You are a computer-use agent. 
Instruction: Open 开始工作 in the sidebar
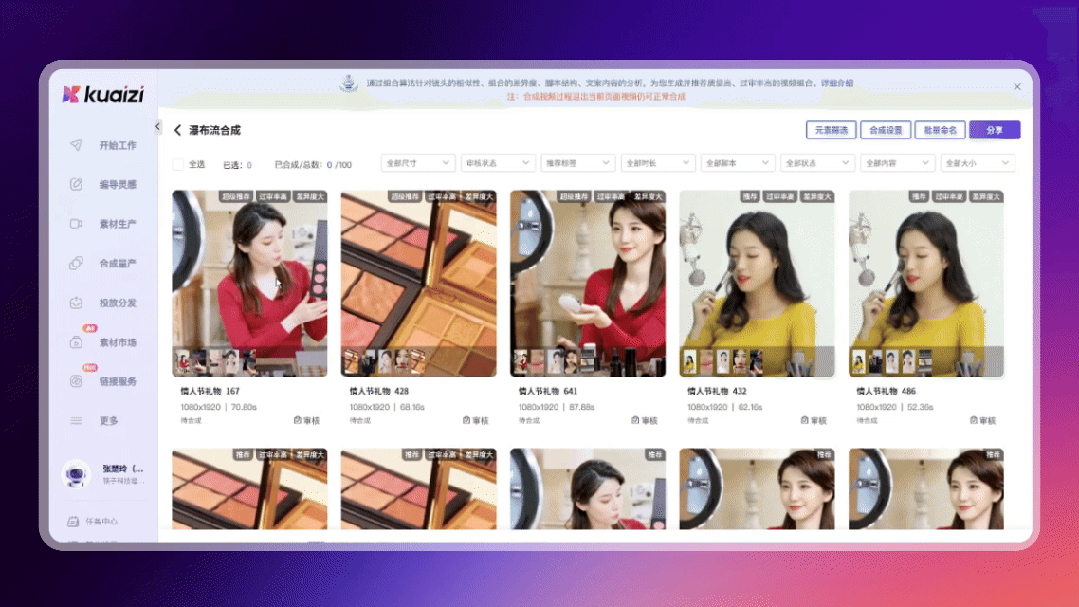118,145
